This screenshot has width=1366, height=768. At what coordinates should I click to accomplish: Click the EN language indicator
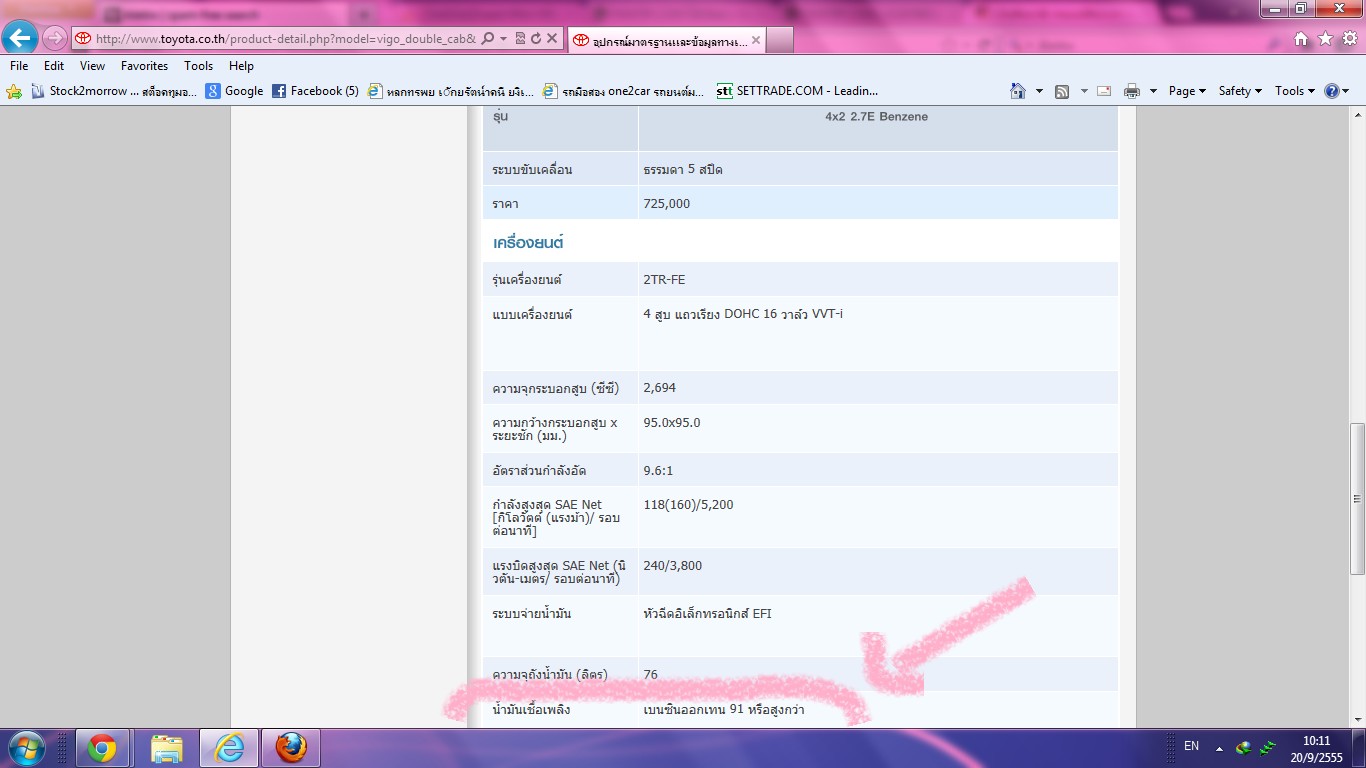(1191, 746)
